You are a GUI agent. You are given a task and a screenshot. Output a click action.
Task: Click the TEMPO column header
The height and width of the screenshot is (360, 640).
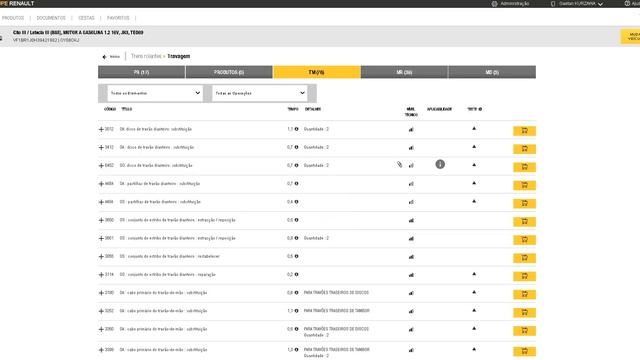(293, 109)
